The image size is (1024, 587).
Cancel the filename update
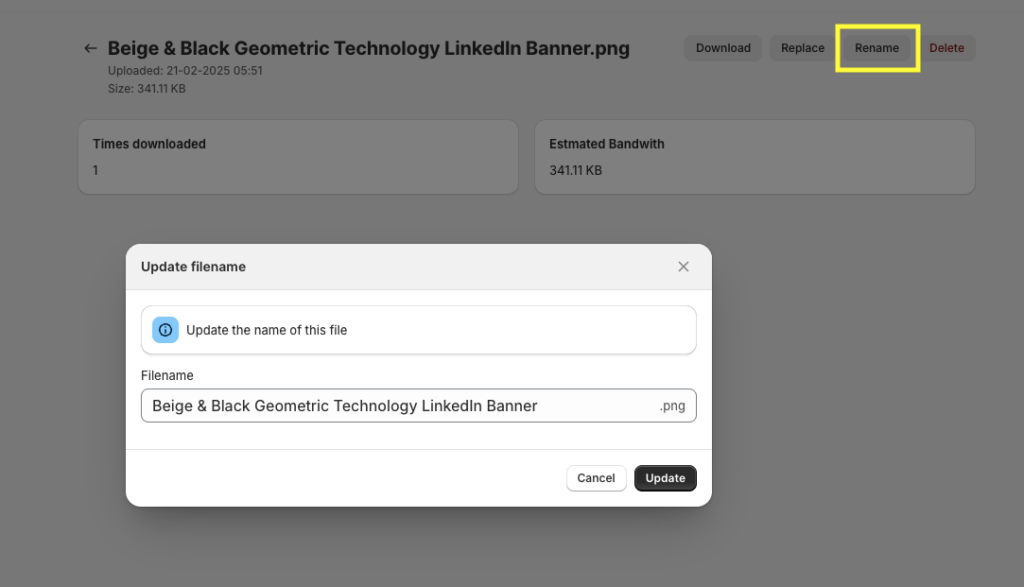[x=596, y=478]
